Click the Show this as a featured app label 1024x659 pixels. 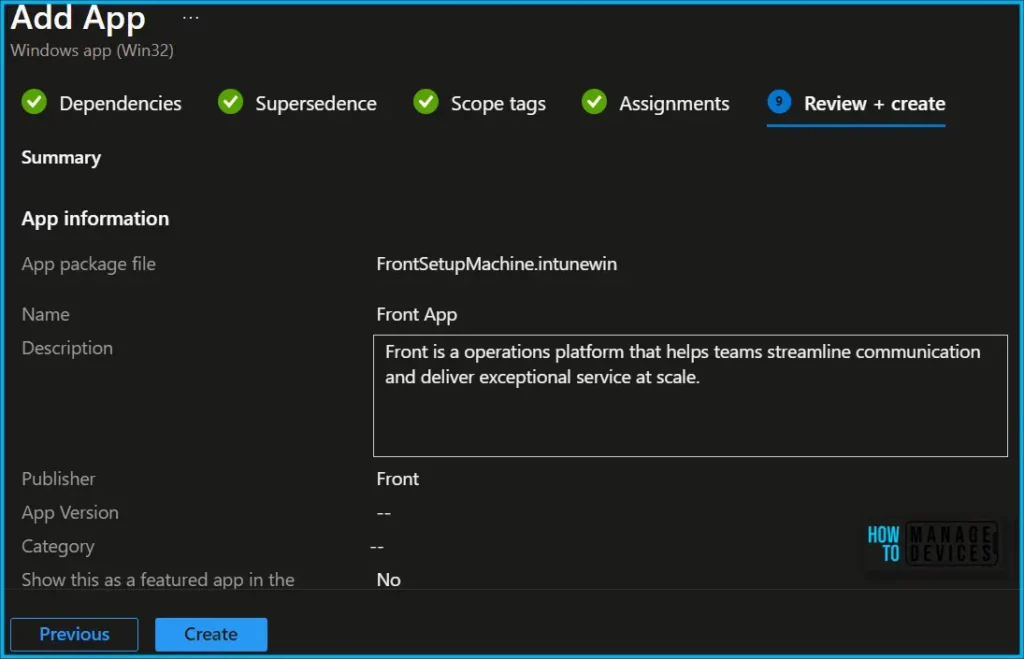(x=158, y=580)
